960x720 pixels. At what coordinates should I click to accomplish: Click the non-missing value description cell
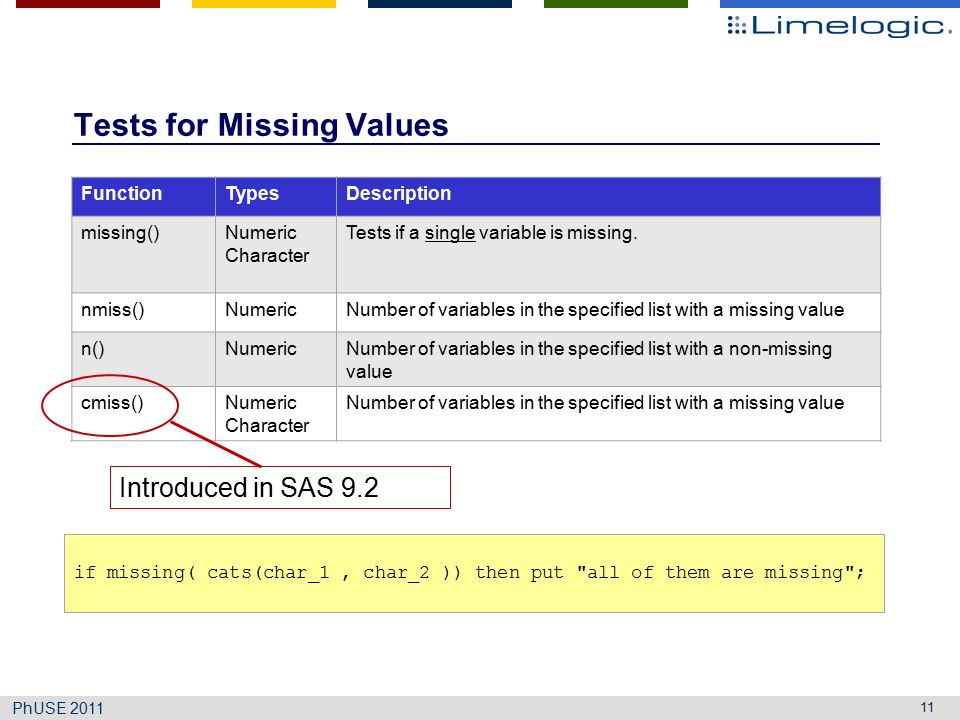[x=609, y=359]
